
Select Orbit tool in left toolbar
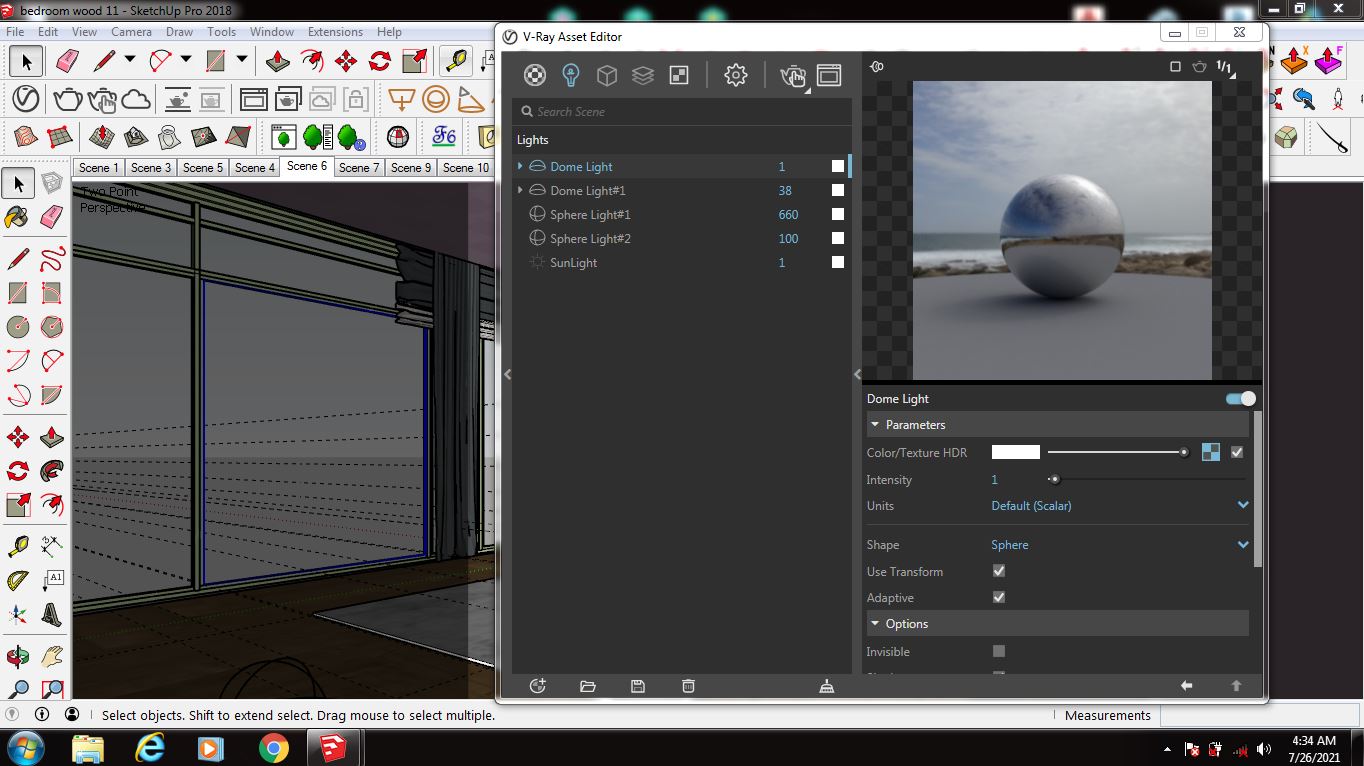17,657
